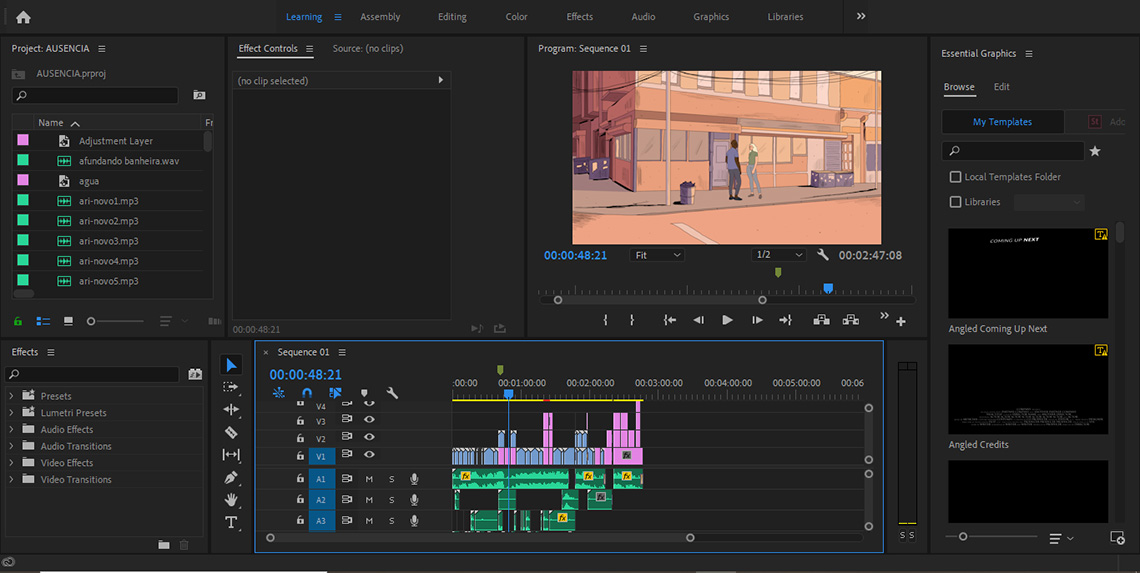Image resolution: width=1140 pixels, height=573 pixels.
Task: Click the program monitor Play button
Action: click(727, 320)
